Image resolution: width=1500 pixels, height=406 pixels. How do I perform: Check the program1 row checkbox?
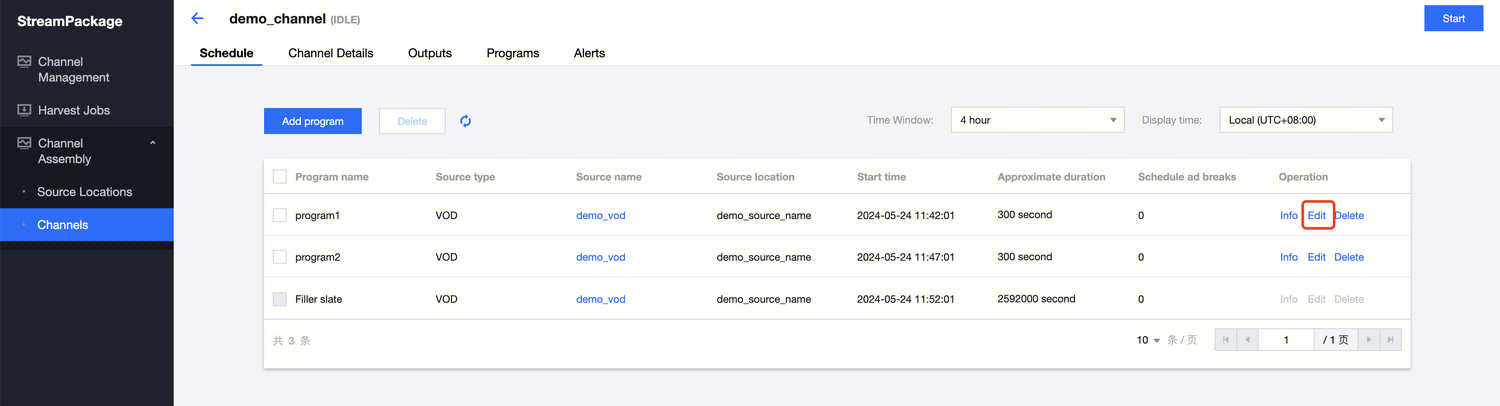(280, 215)
